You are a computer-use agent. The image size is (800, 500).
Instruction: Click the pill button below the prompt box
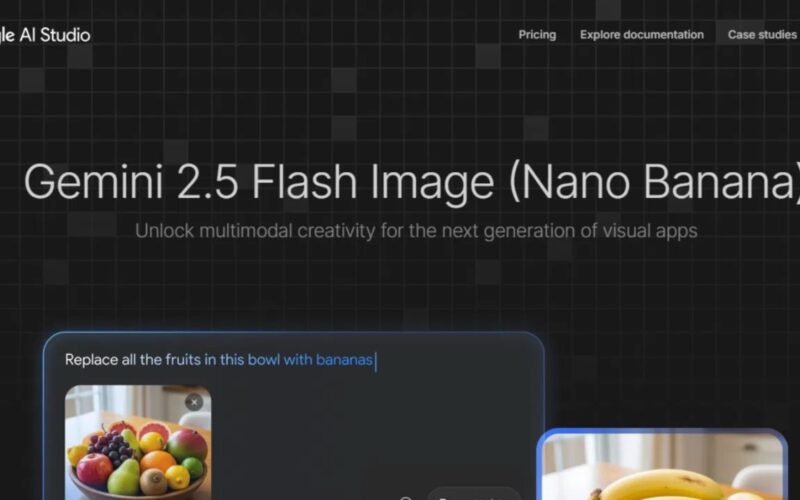(x=474, y=495)
